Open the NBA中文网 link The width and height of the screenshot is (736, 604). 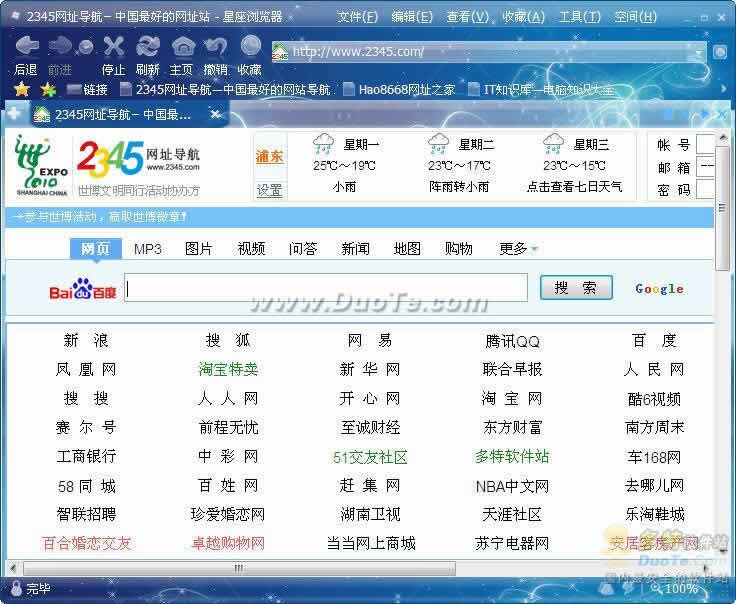(512, 486)
